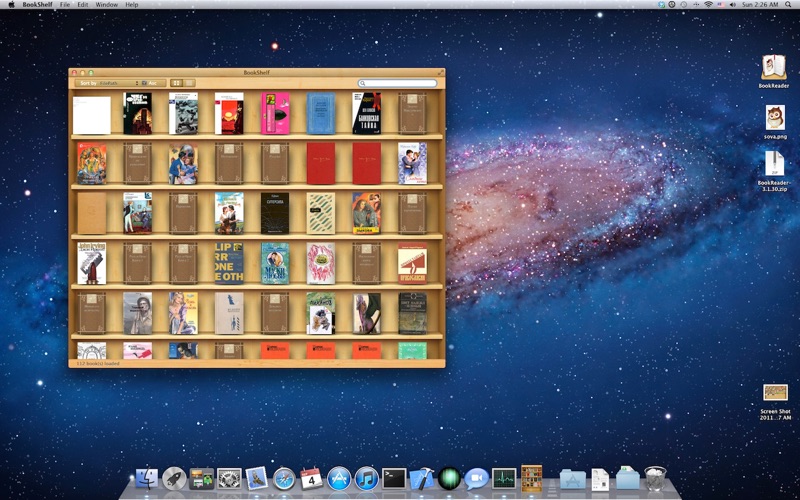800x500 pixels.
Task: Switch to list view in BookShelf toolbar
Action: pos(189,83)
